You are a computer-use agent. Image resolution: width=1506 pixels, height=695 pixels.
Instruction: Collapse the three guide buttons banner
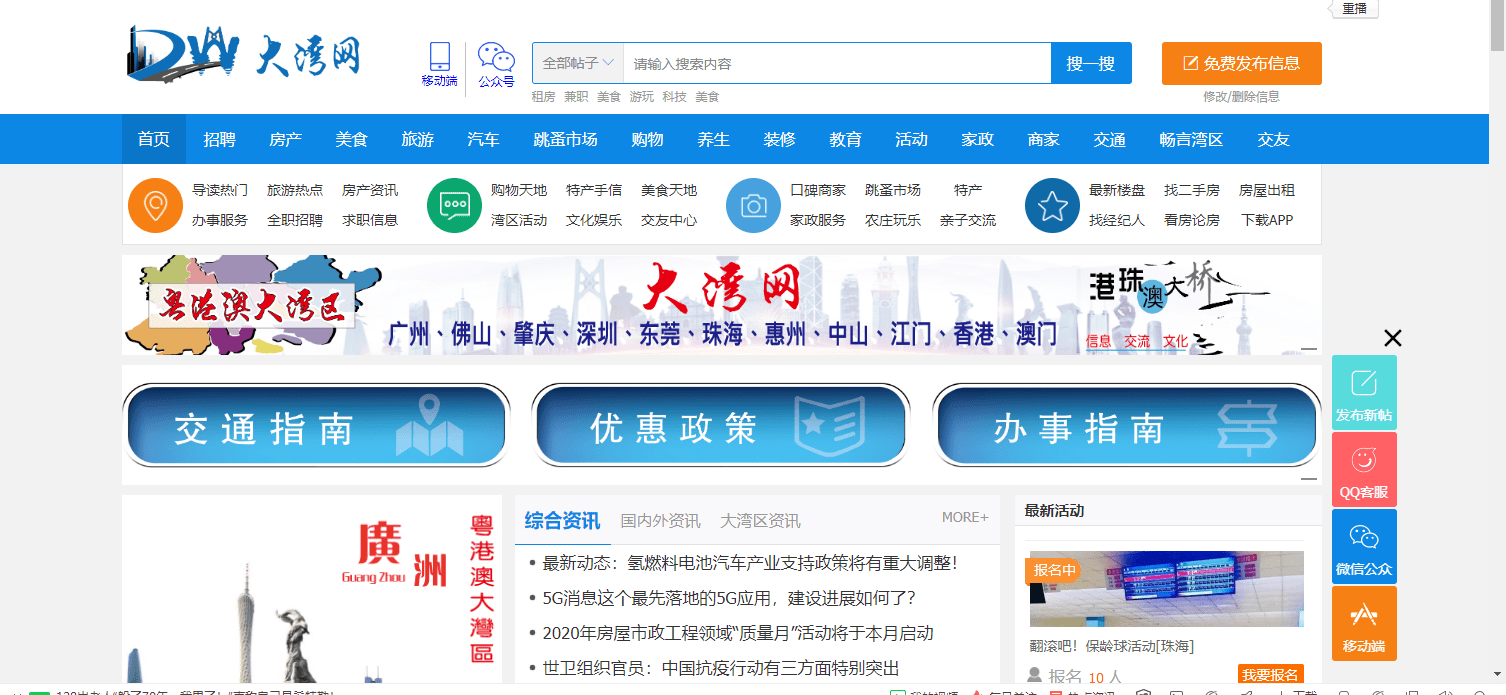coord(1308,479)
